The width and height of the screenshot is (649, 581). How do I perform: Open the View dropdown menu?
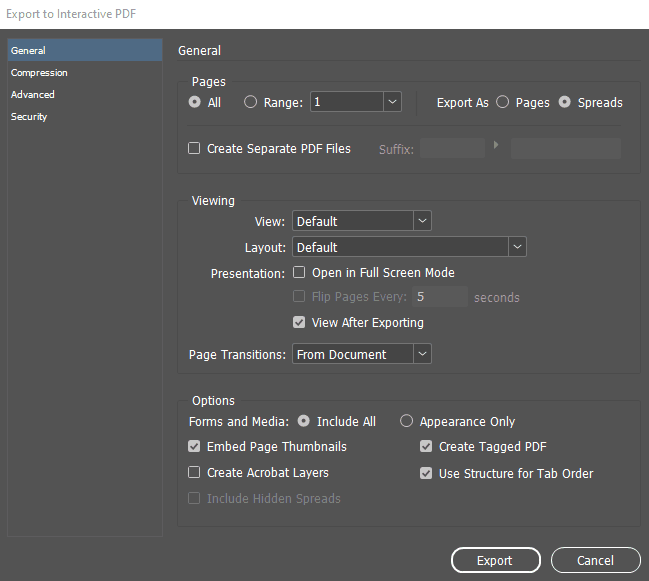(x=362, y=221)
